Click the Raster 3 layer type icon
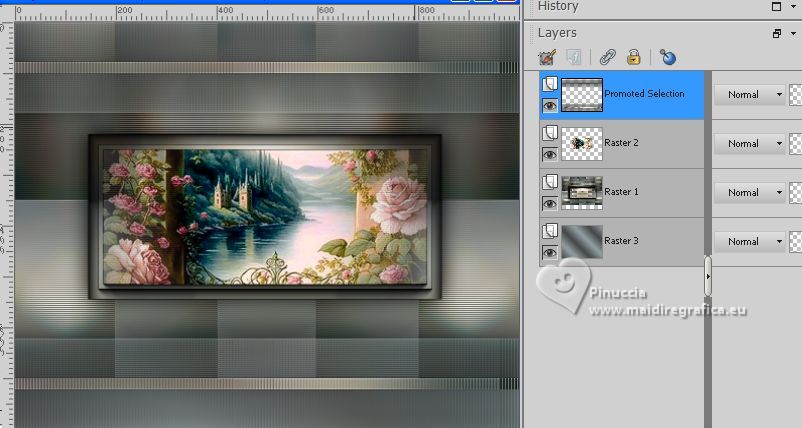The height and width of the screenshot is (428, 802). pos(550,231)
